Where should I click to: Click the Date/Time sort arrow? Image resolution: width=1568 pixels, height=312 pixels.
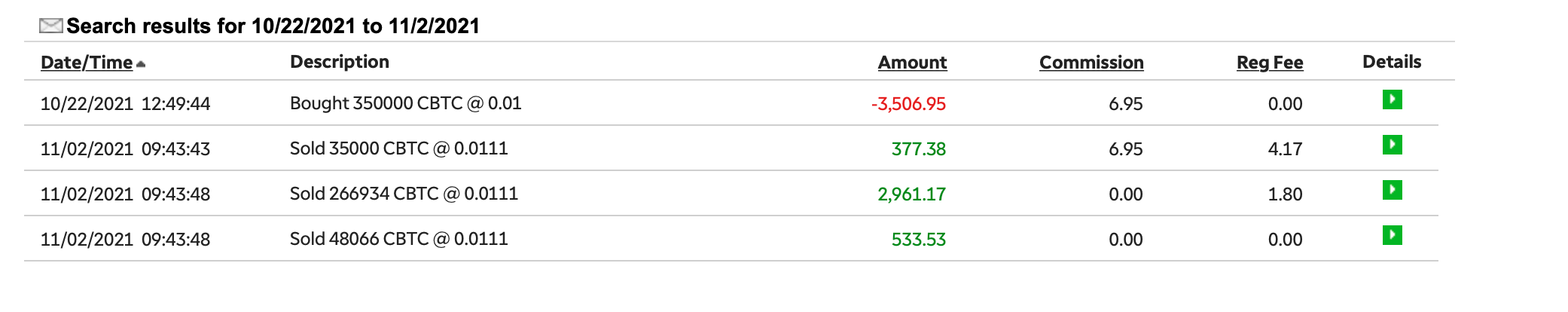(x=141, y=64)
